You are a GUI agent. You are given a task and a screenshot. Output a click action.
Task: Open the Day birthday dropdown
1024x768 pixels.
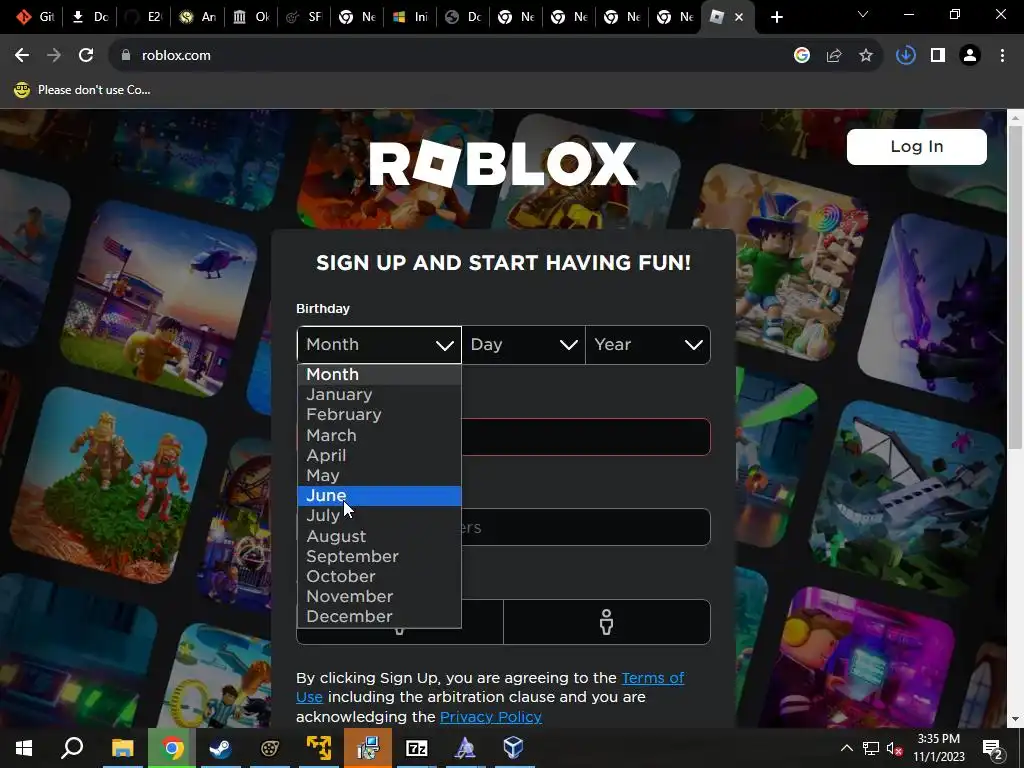point(524,345)
